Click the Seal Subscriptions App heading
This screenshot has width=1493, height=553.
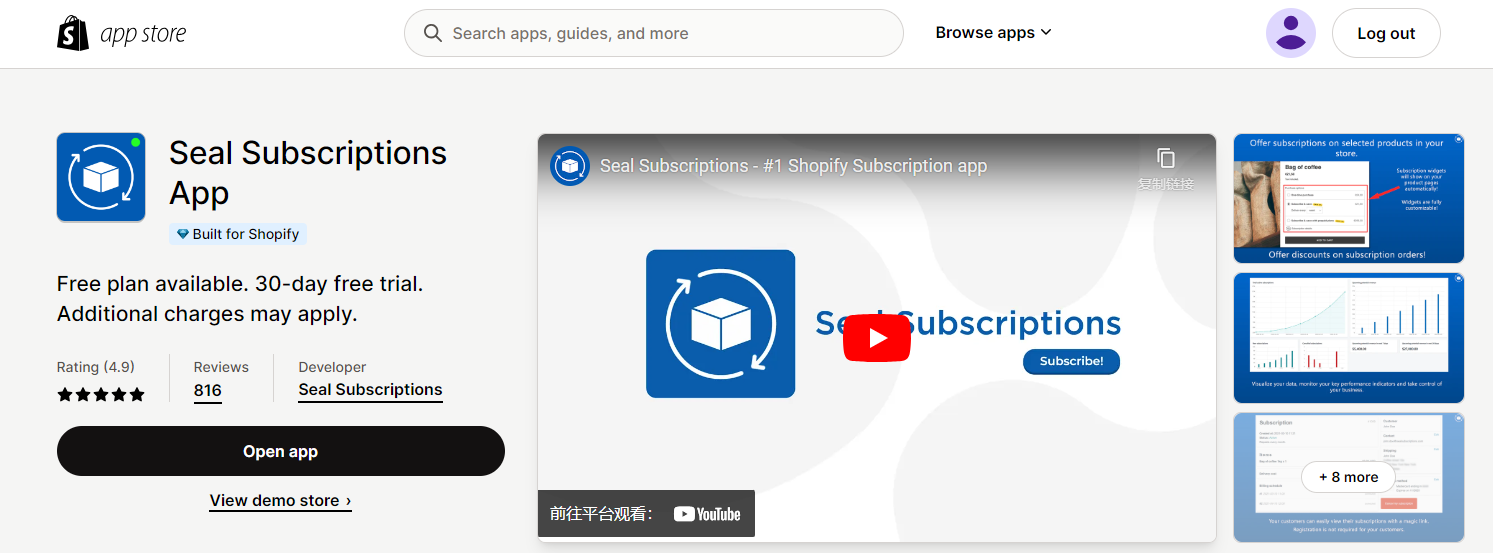click(308, 172)
